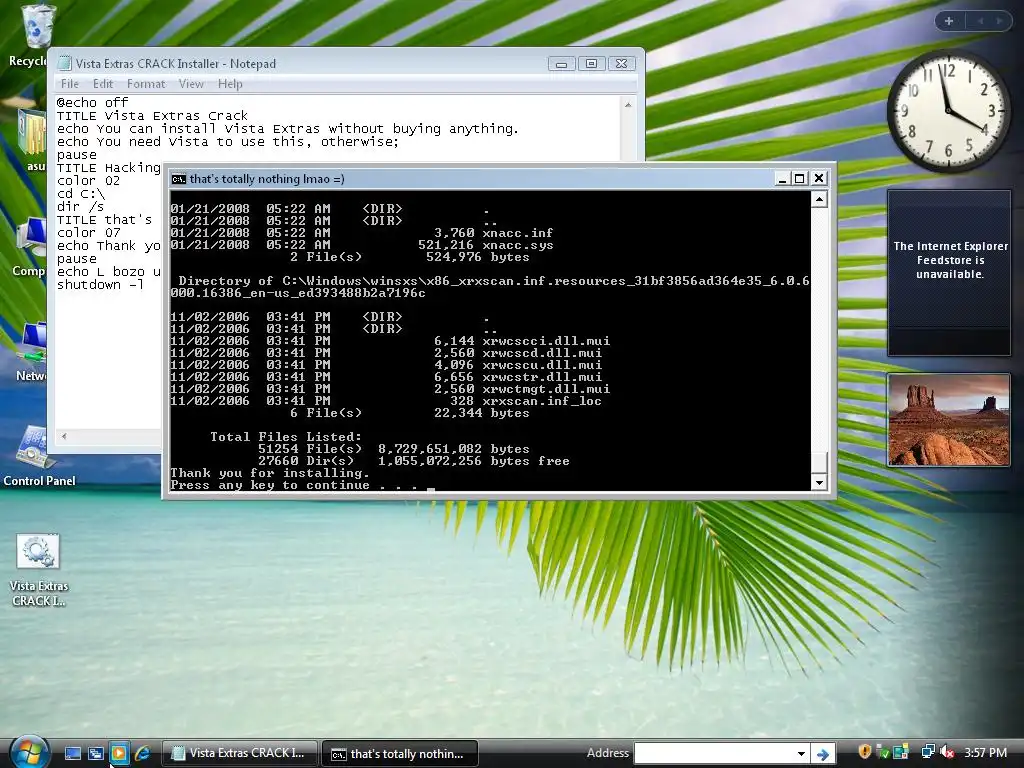
Task: Click the Sidebar next page arrow
Action: click(999, 21)
